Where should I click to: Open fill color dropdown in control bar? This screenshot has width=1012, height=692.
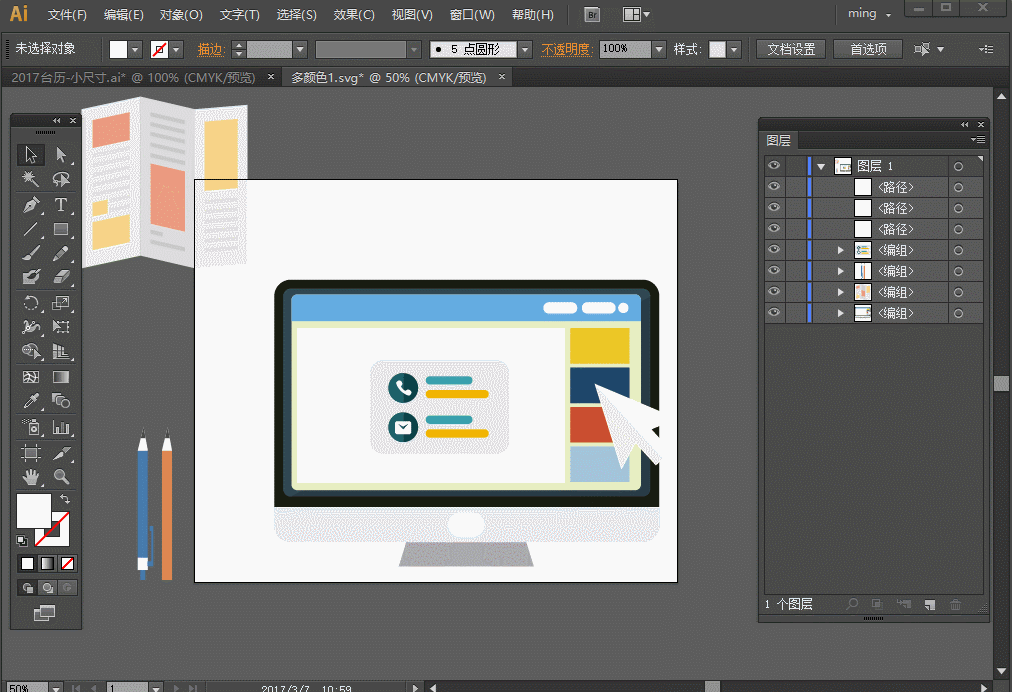click(135, 49)
